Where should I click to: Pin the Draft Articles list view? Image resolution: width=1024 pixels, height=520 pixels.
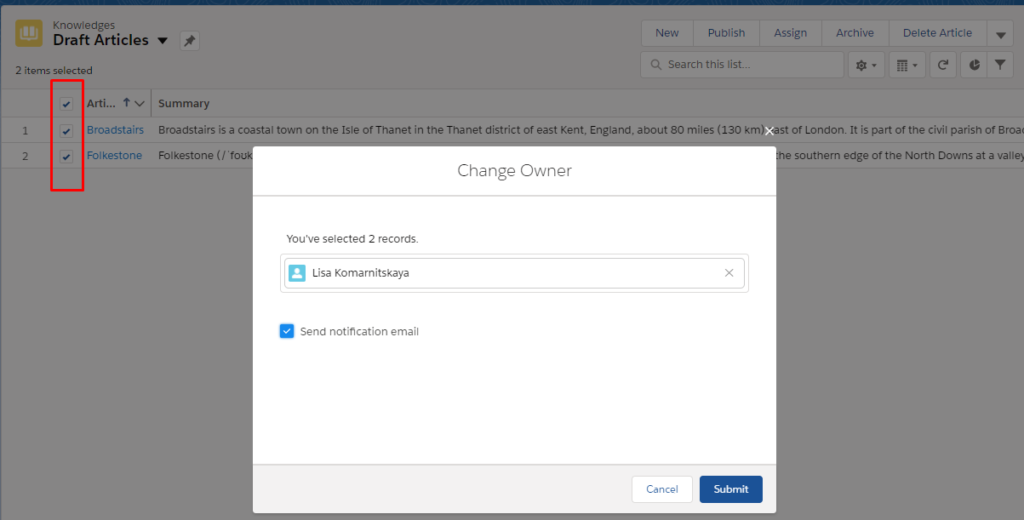189,41
